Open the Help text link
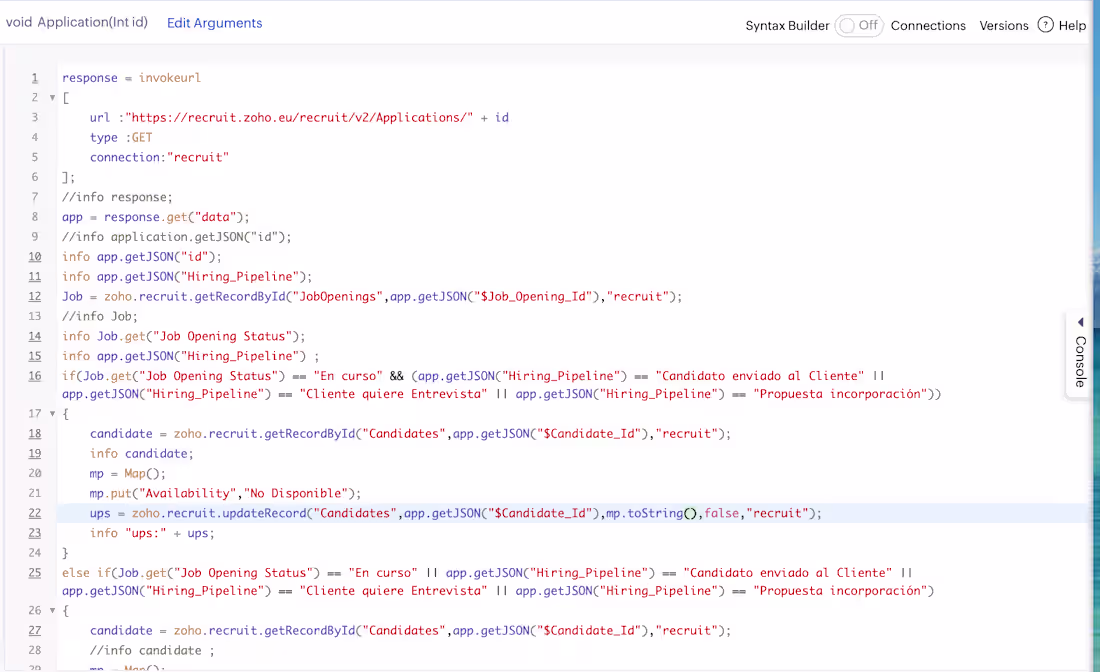This screenshot has width=1100, height=672. 1072,26
